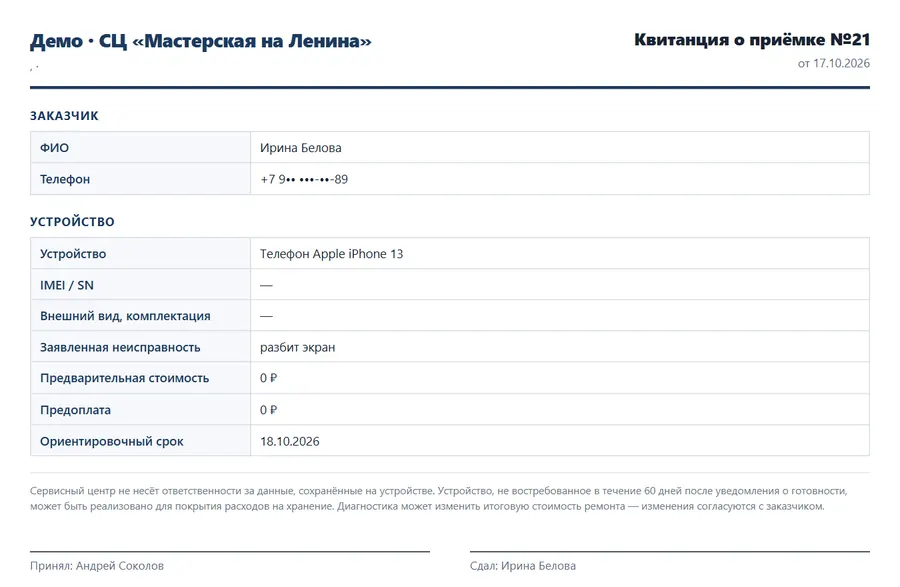
Task: Click the Заявленная неисправность label
Action: (x=120, y=347)
